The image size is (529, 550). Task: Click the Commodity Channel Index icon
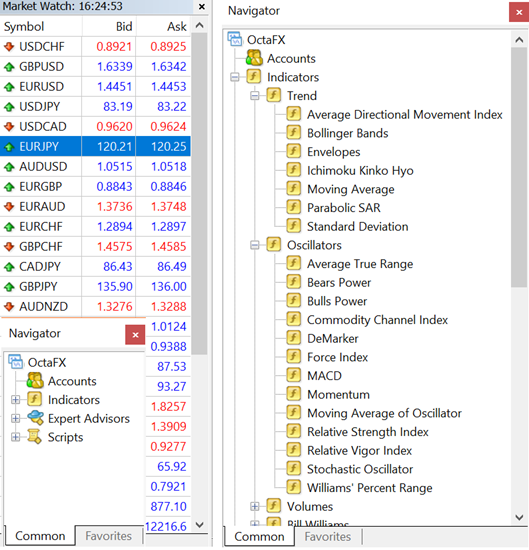coord(294,319)
